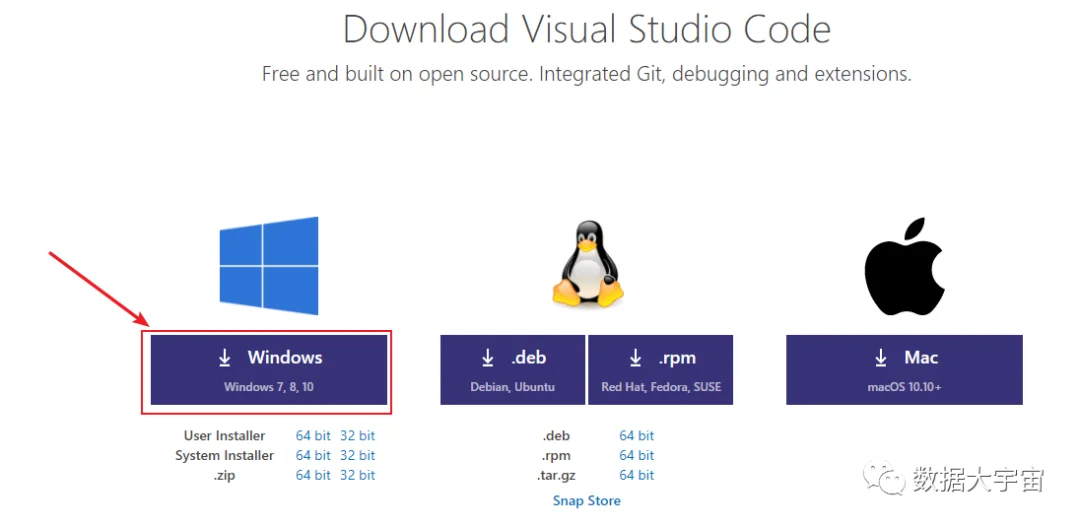Viewport: 1080px width, 527px height.
Task: Click the .rpm label under Linux buttons
Action: click(x=557, y=455)
